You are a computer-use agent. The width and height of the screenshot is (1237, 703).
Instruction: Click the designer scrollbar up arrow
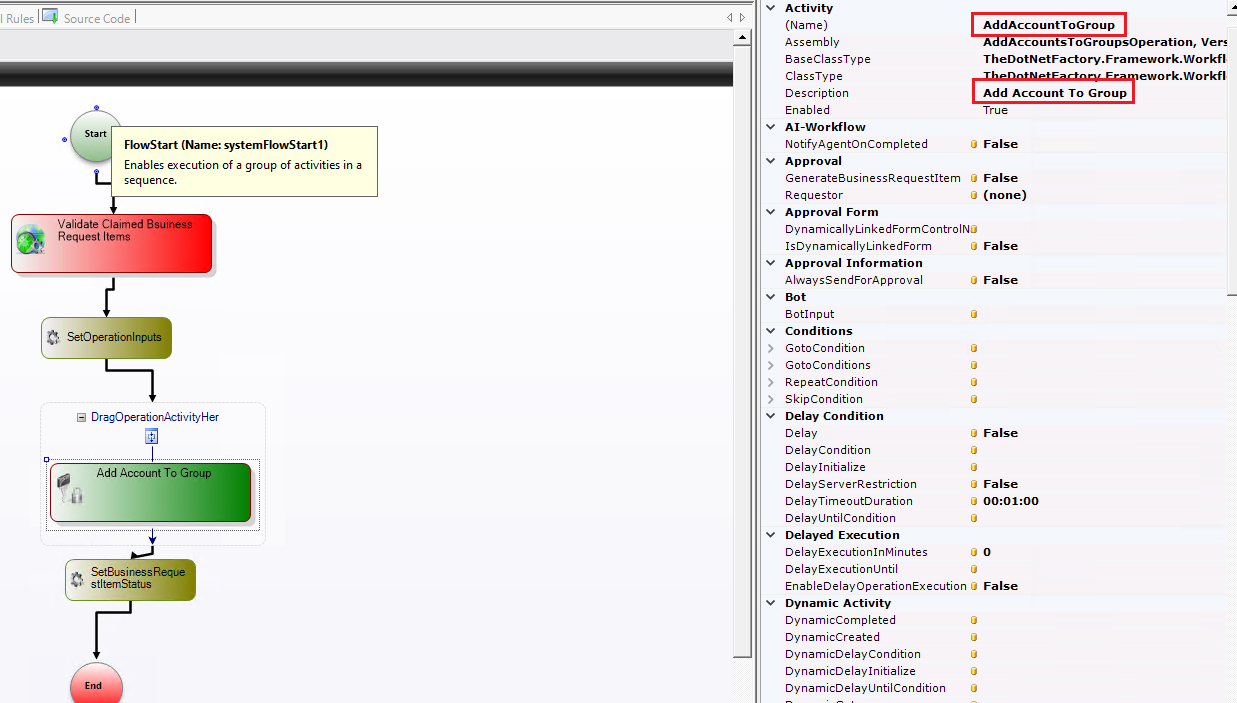pos(742,38)
